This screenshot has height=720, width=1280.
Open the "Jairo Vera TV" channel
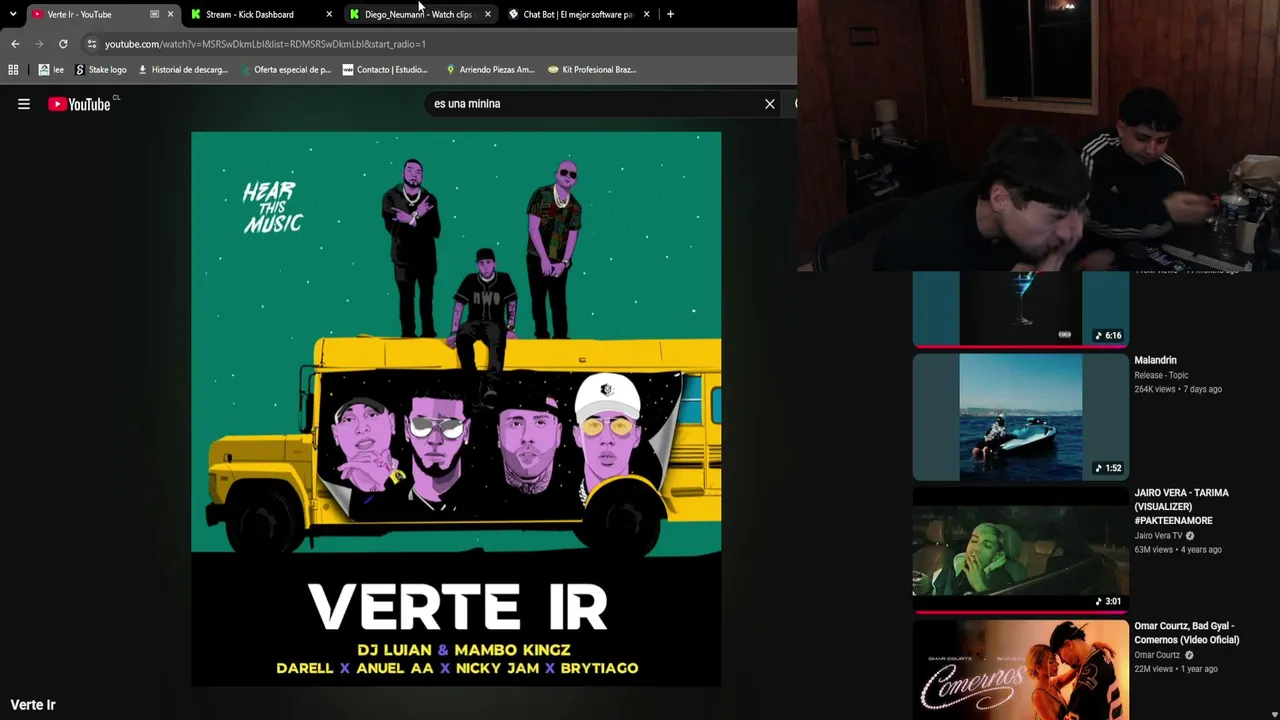(1158, 536)
